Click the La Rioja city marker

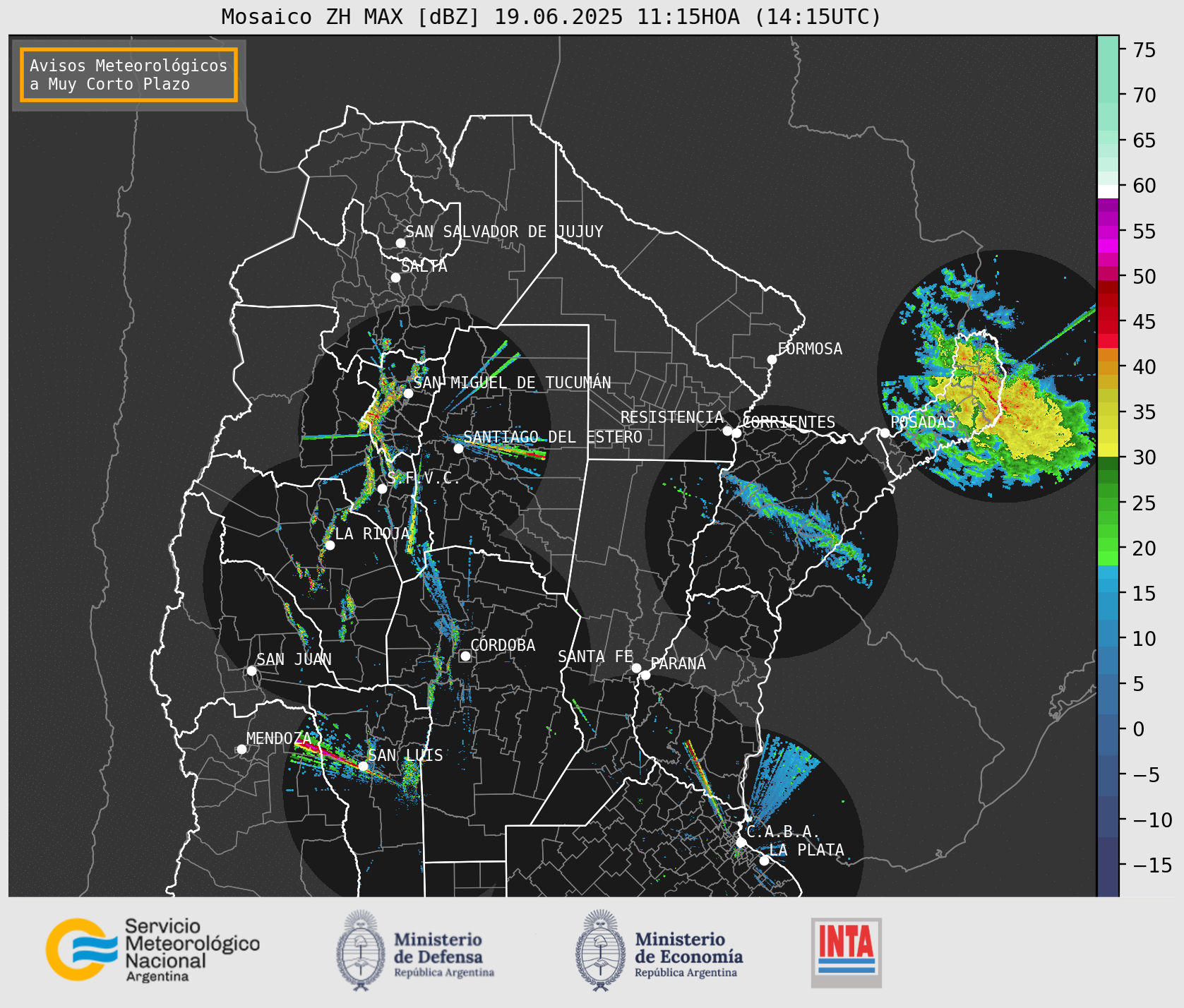pos(330,545)
